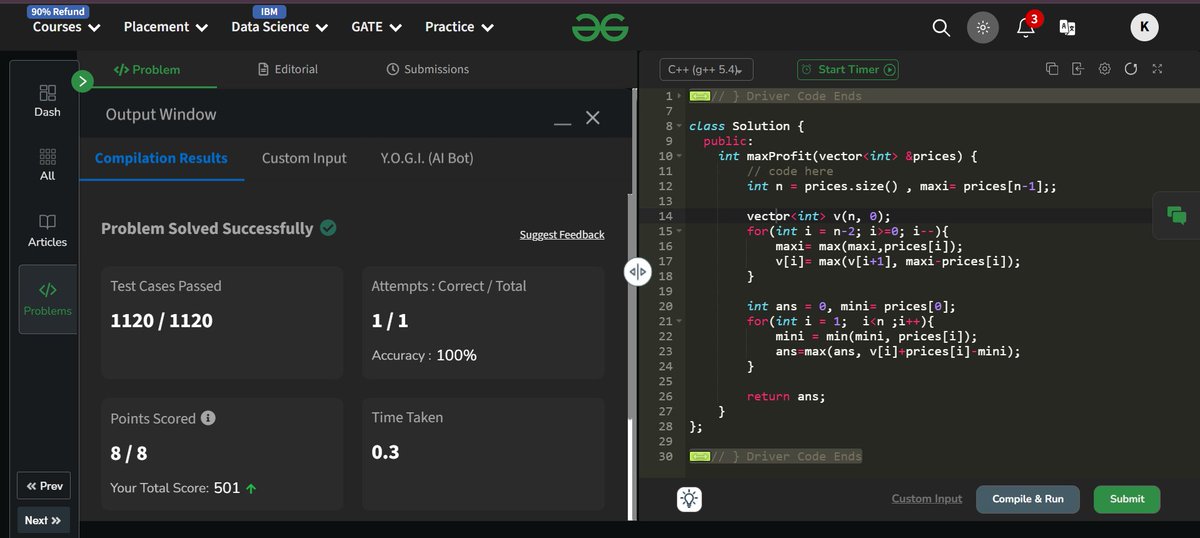The height and width of the screenshot is (538, 1200).
Task: Select the Custom Input tab
Action: click(304, 158)
